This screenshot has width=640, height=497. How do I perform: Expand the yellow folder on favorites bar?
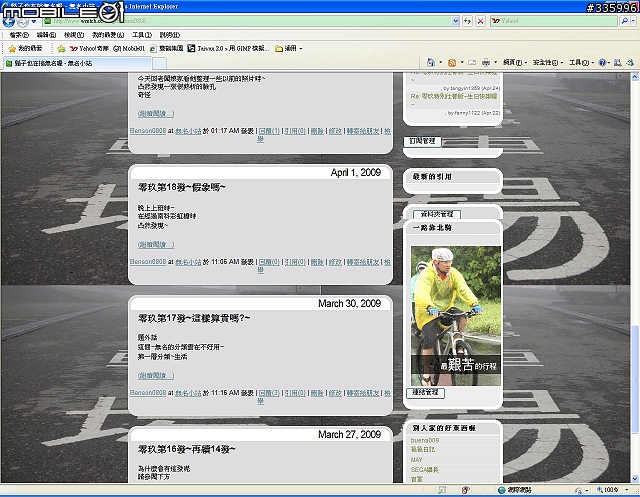click(x=289, y=49)
